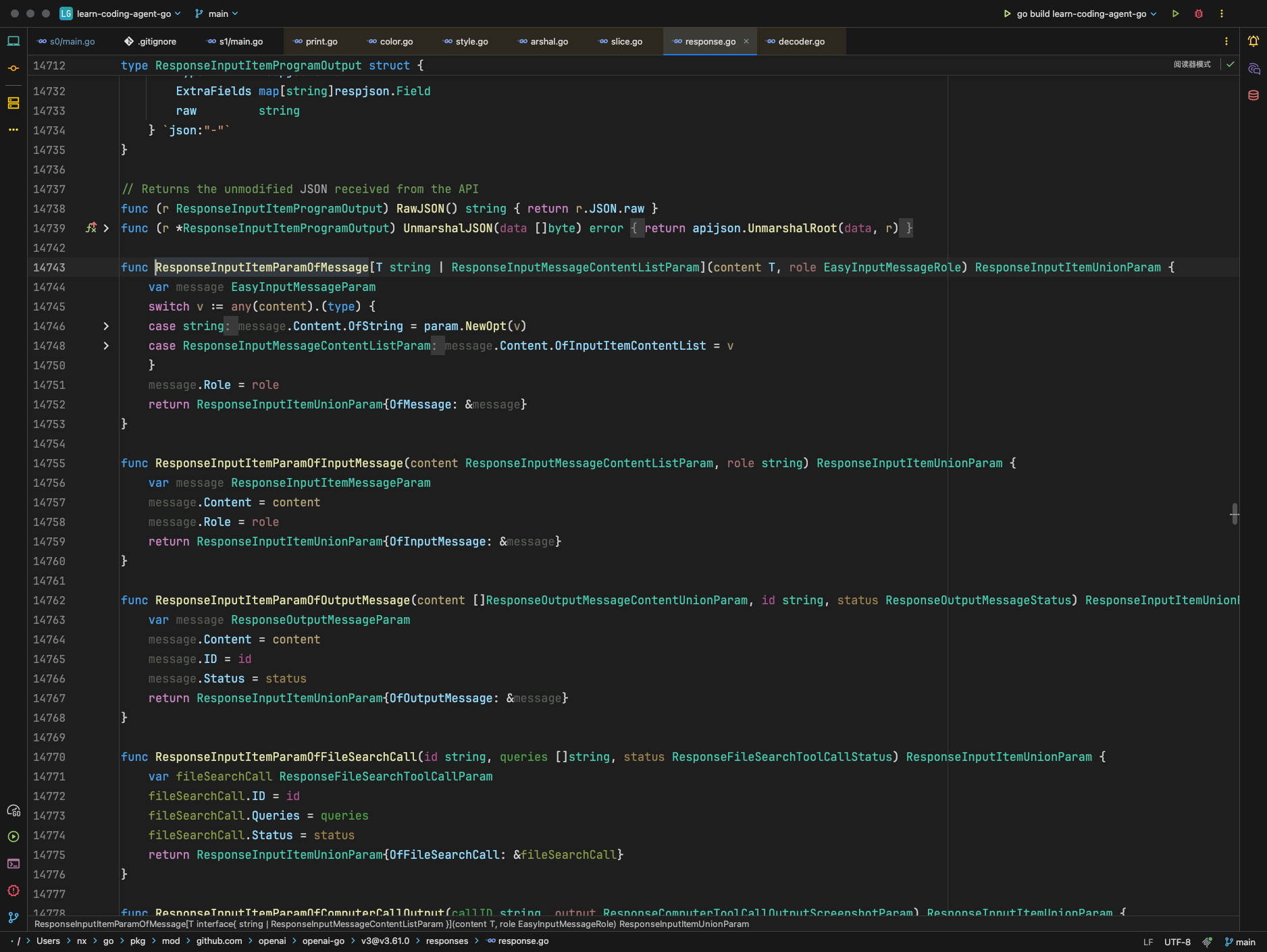
Task: Close the response.go tab
Action: pos(746,41)
